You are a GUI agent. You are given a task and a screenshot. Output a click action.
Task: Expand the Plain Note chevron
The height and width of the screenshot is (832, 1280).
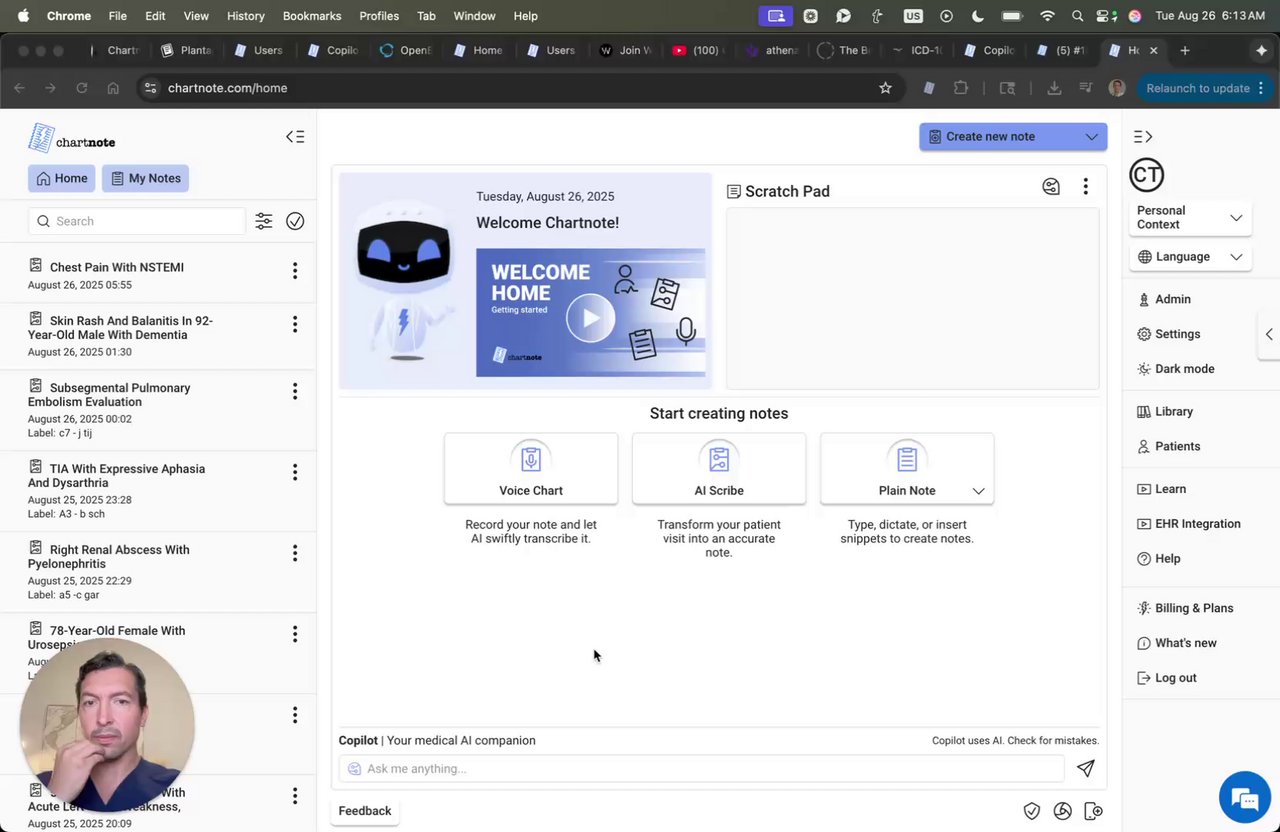tap(978, 491)
